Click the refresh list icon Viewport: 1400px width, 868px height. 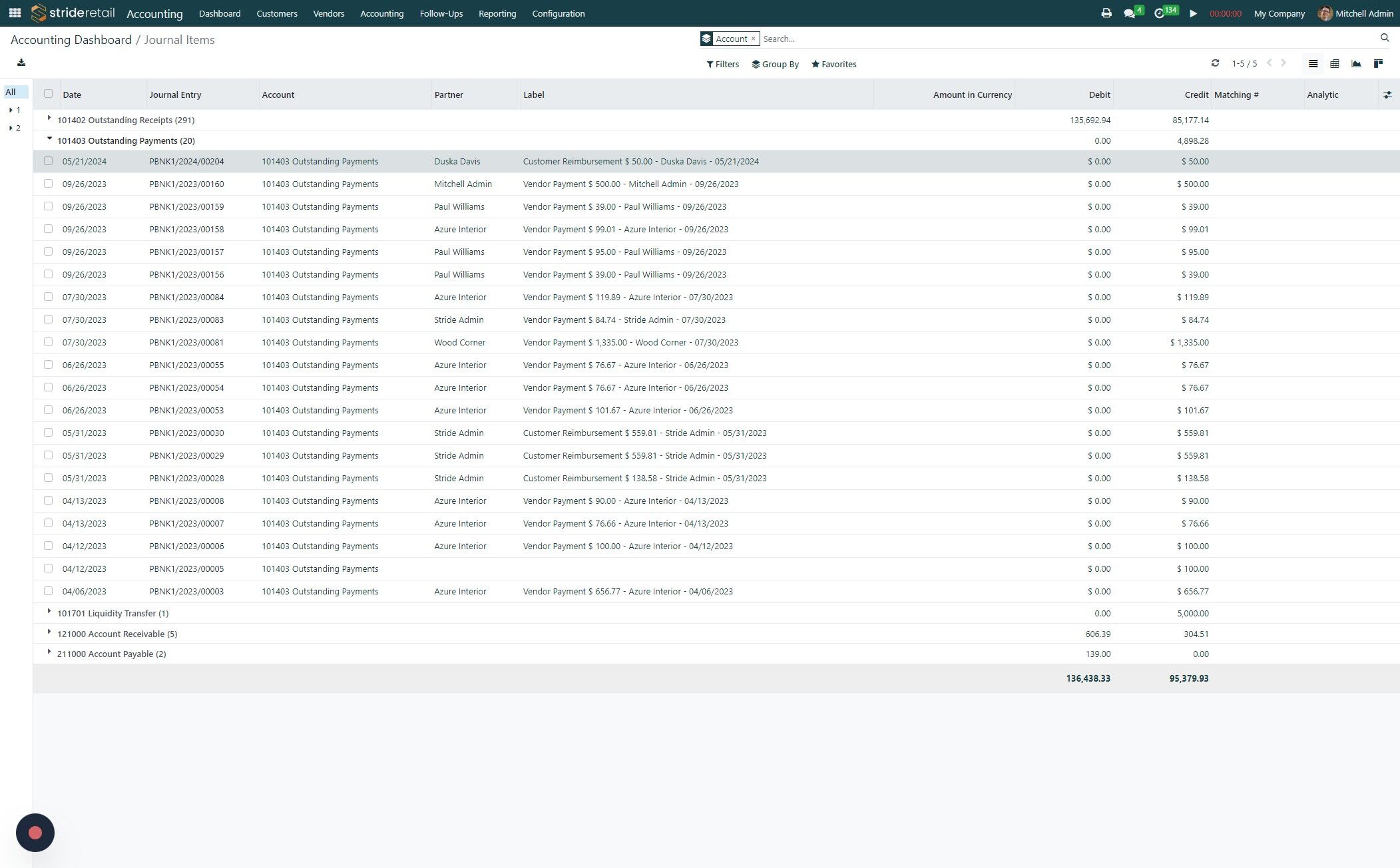pos(1215,63)
